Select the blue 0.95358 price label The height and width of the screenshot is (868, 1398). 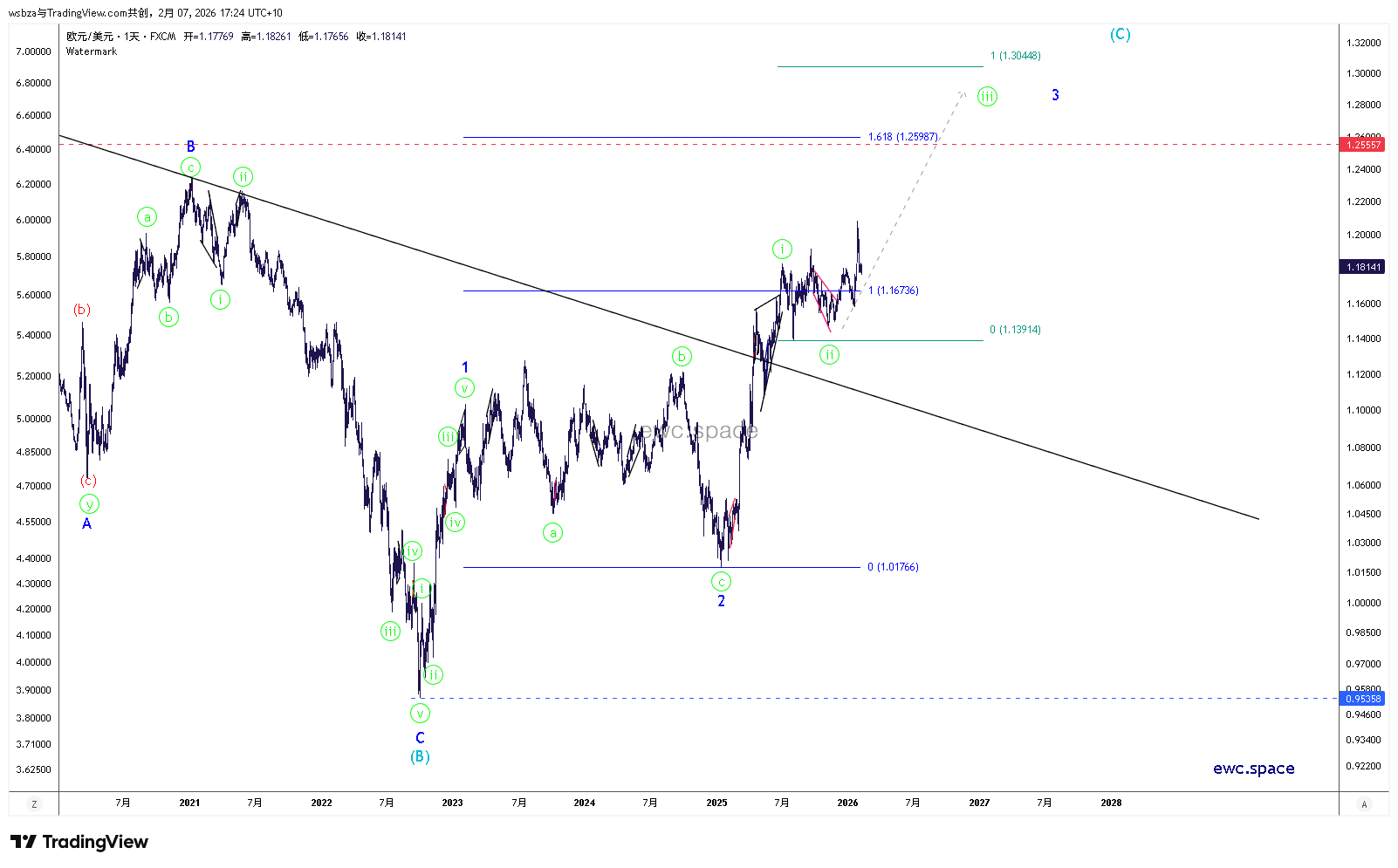tap(1362, 699)
